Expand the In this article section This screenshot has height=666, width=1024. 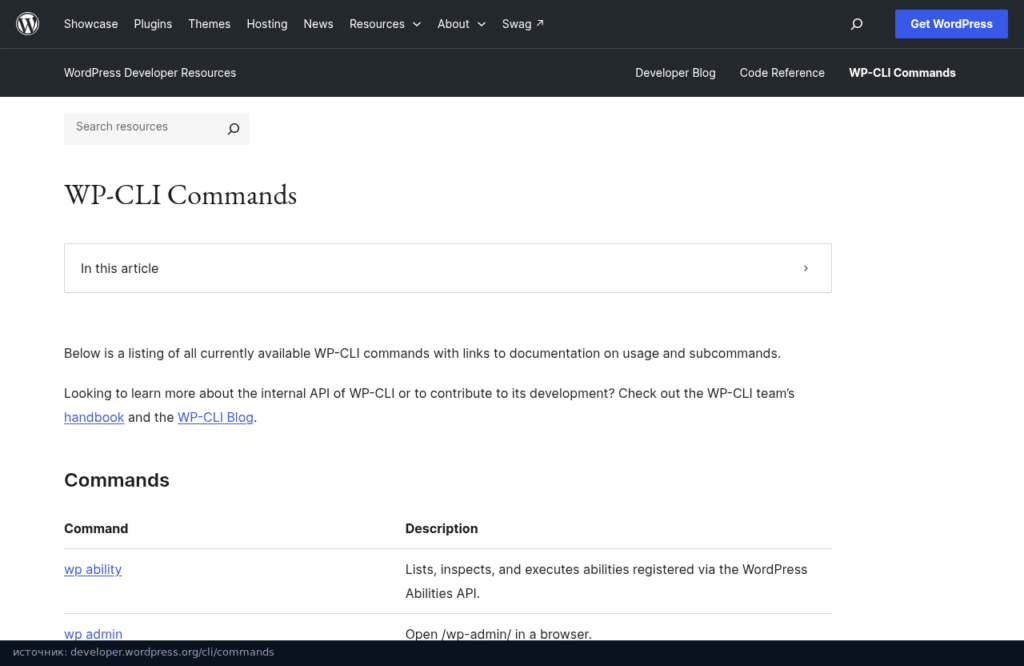(x=448, y=268)
